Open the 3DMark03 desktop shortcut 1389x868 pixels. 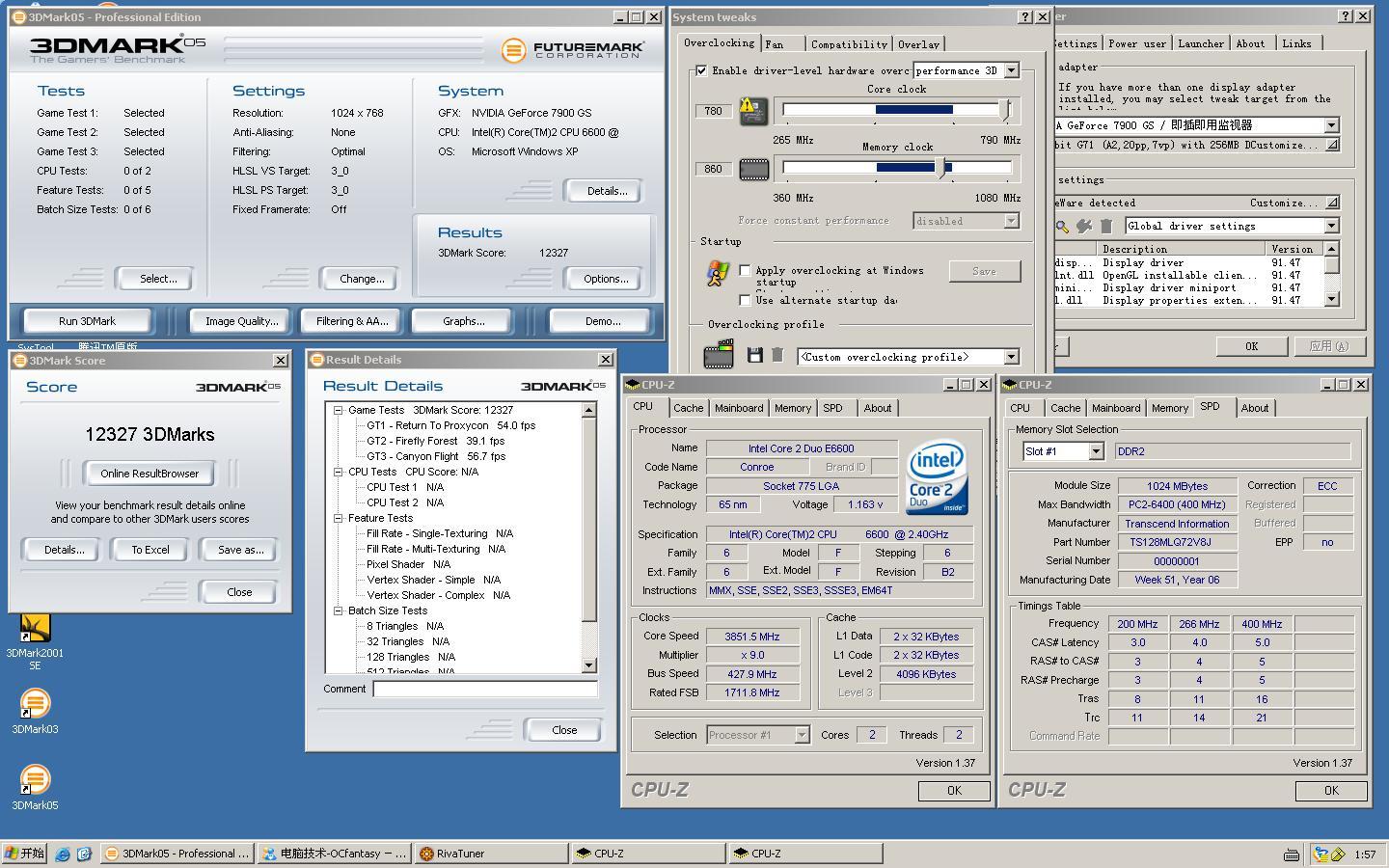coord(35,703)
